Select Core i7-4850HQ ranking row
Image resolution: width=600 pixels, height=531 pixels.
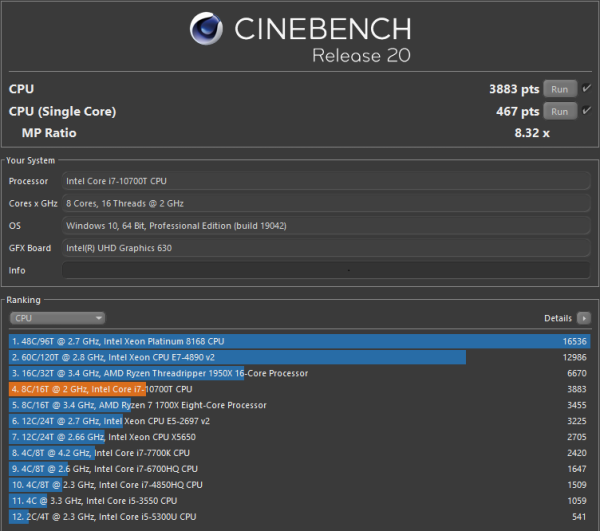pyautogui.click(x=300, y=485)
